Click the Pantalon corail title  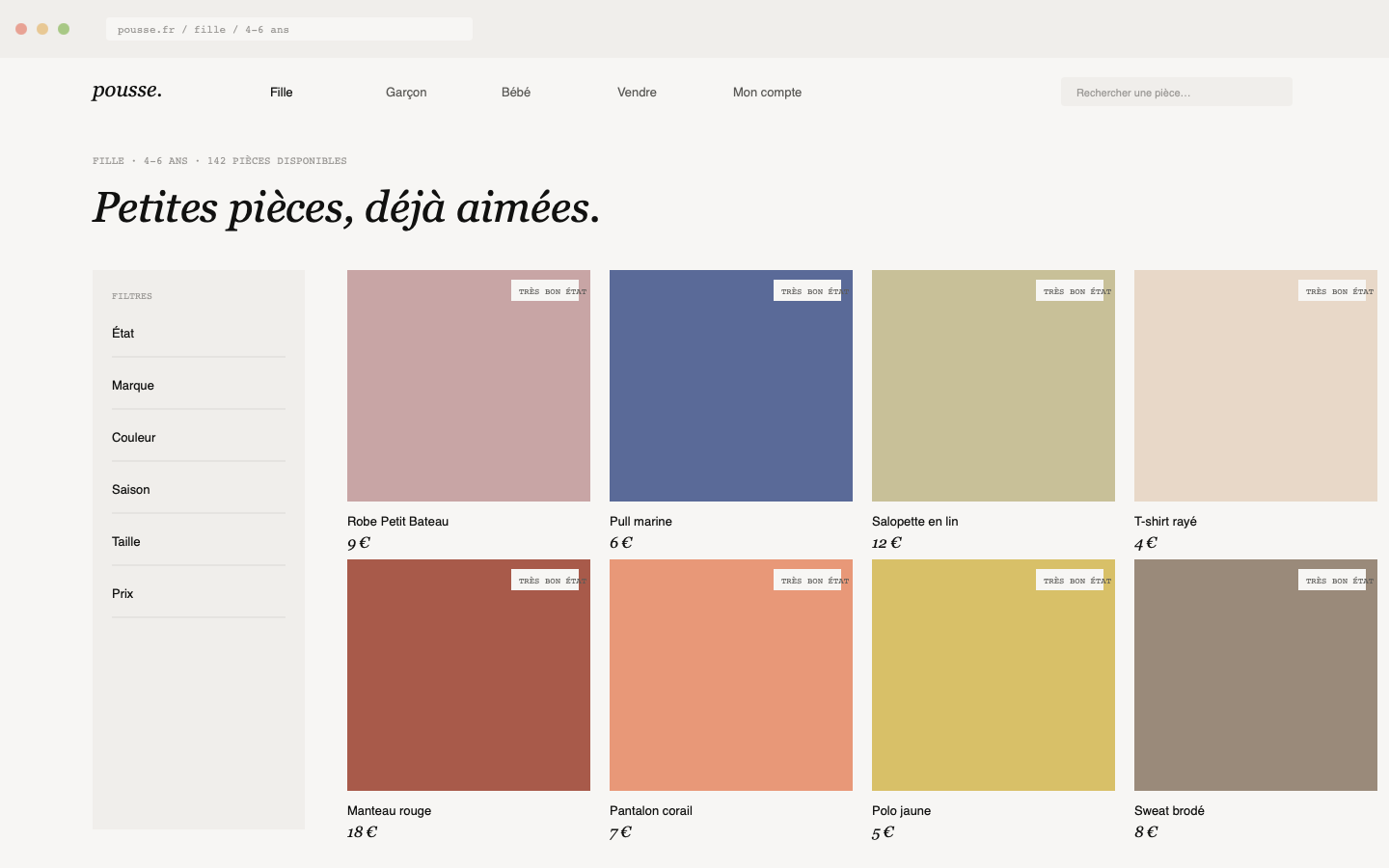(x=651, y=811)
